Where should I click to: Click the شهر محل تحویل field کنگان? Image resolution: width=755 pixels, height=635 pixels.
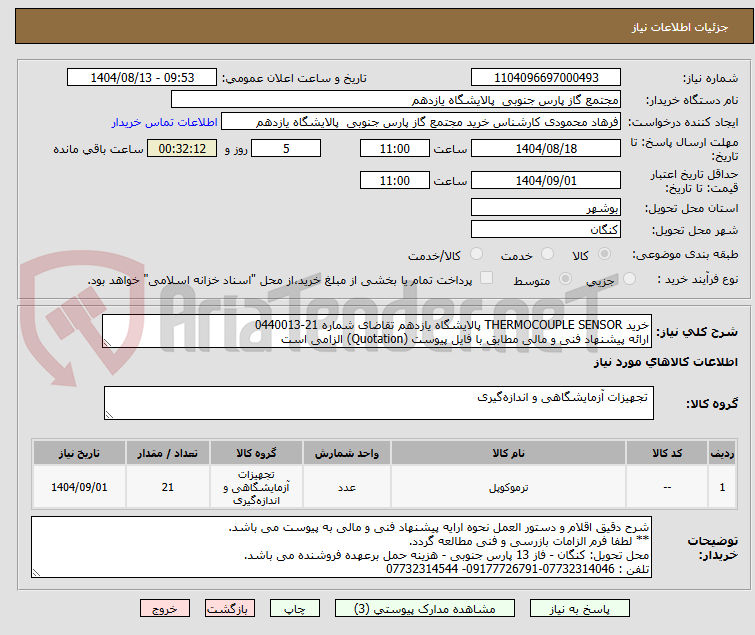(x=546, y=229)
